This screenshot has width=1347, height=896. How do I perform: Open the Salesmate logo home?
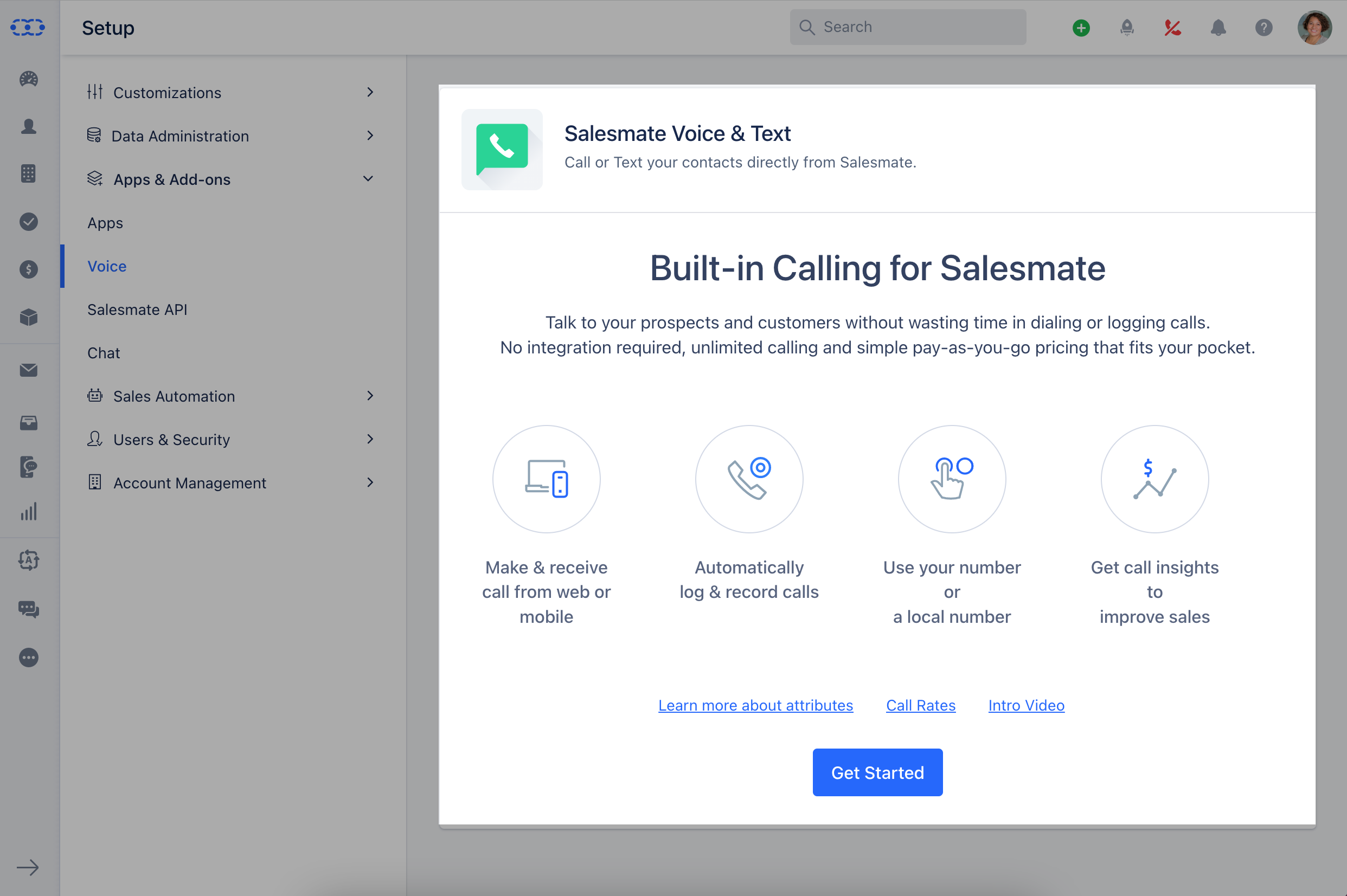pyautogui.click(x=28, y=27)
